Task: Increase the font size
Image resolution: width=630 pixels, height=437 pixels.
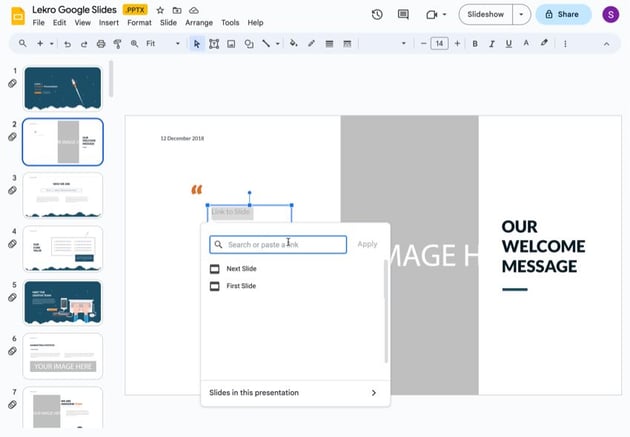Action: click(457, 43)
